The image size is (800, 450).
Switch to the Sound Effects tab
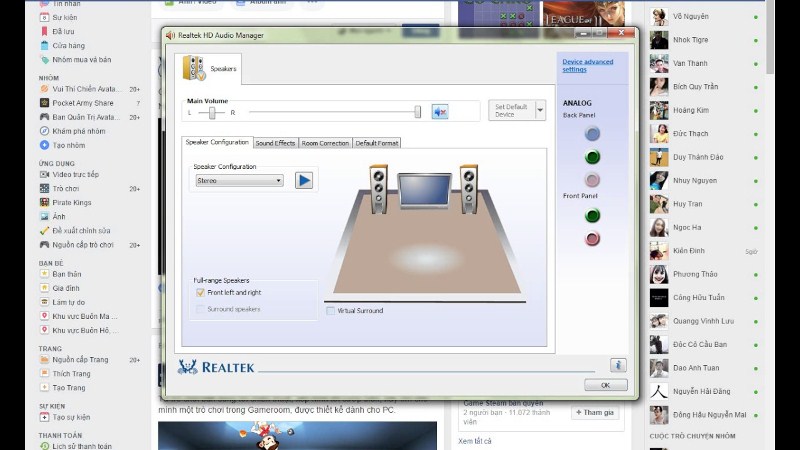tap(275, 143)
